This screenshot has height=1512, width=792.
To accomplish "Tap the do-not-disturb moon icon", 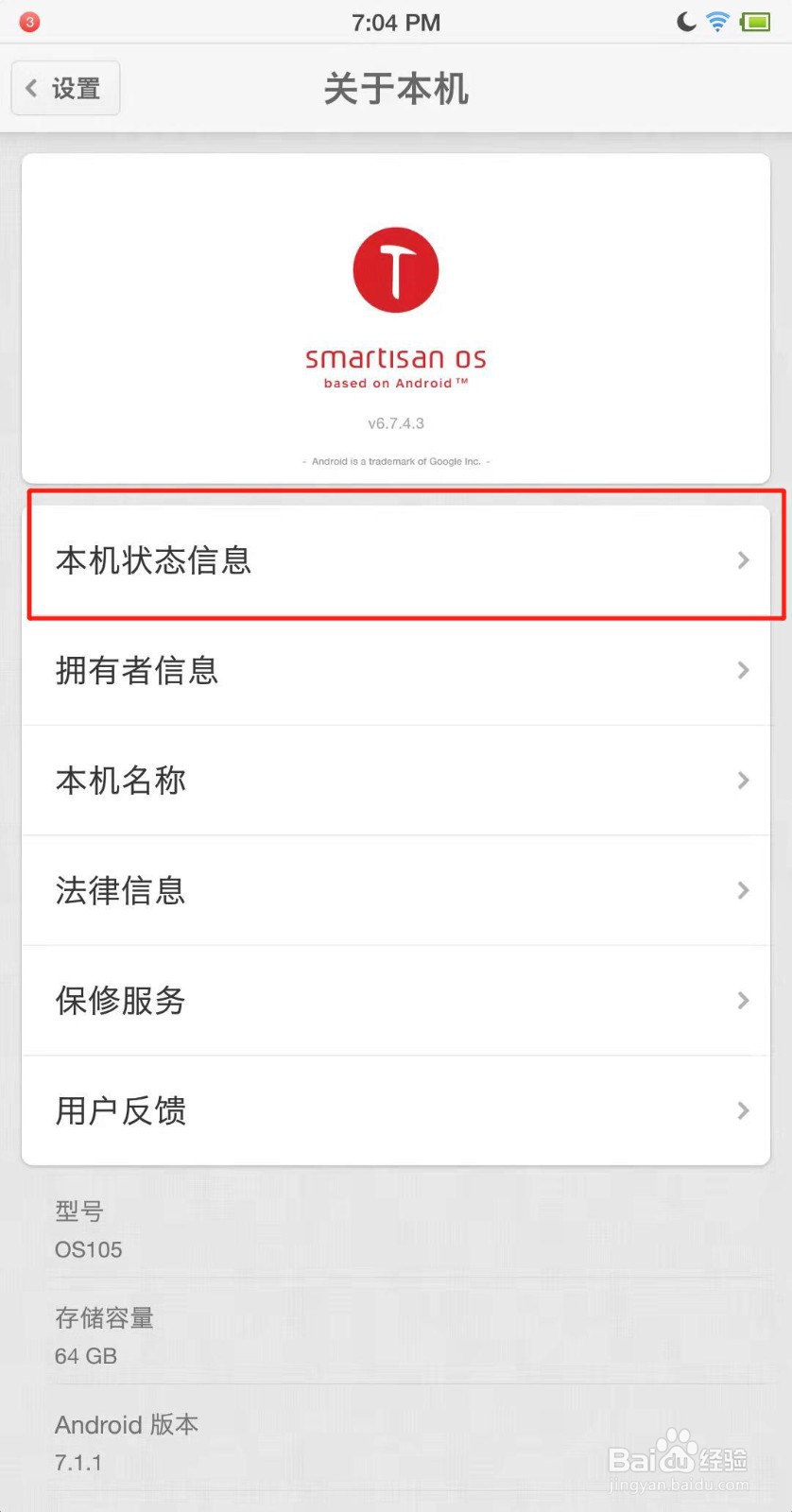I will (x=687, y=22).
